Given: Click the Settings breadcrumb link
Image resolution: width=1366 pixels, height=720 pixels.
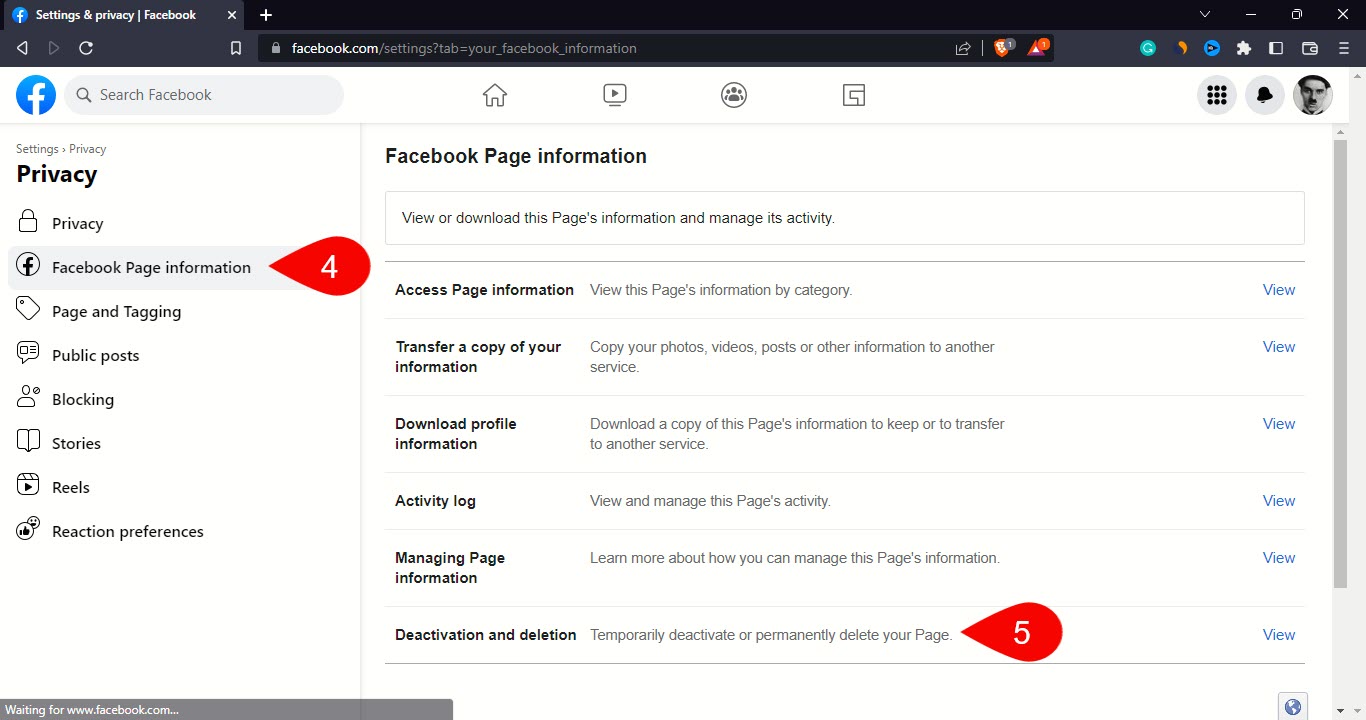Looking at the screenshot, I should click(x=37, y=149).
